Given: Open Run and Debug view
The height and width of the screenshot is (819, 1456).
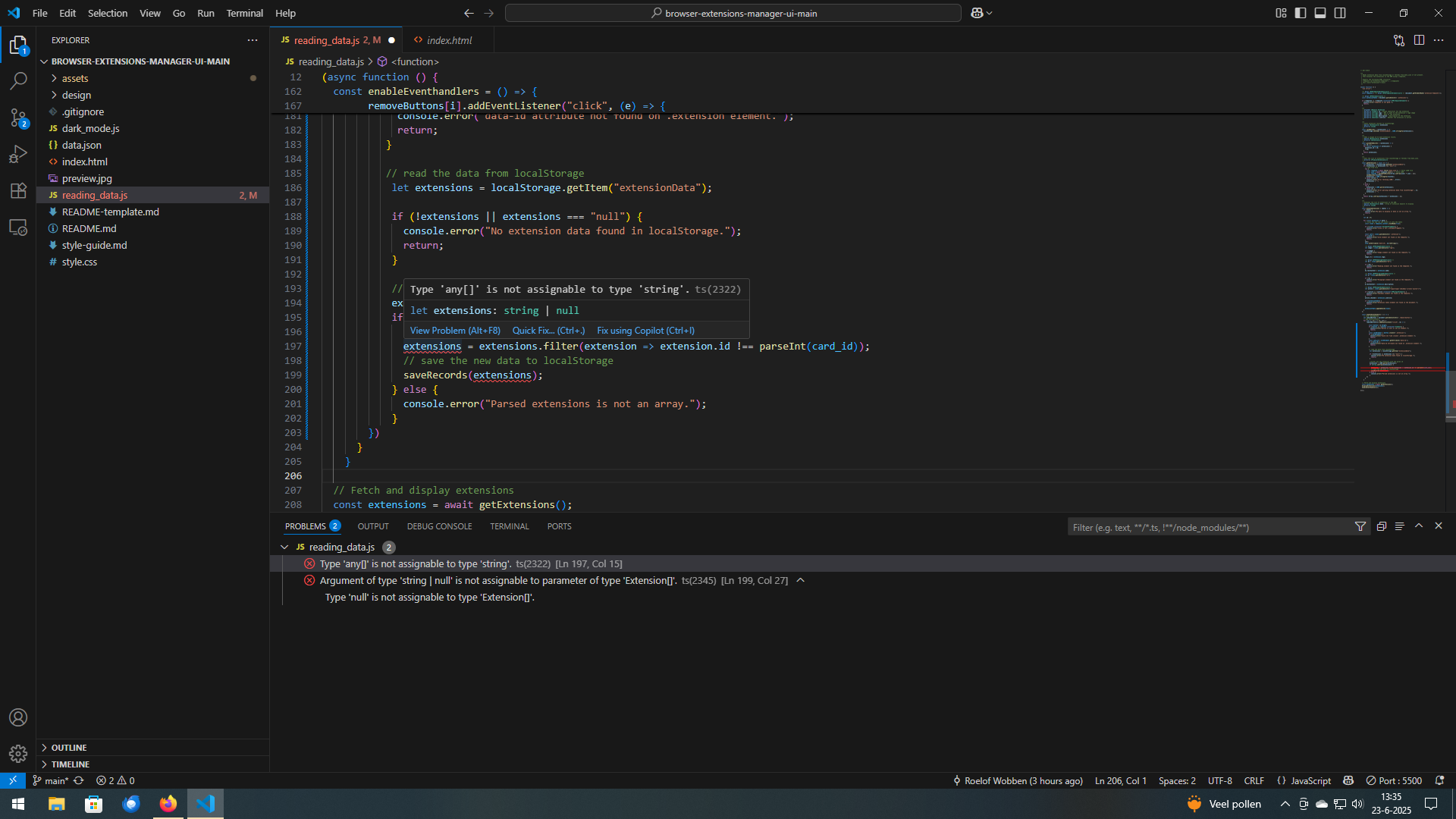Looking at the screenshot, I should 18,154.
